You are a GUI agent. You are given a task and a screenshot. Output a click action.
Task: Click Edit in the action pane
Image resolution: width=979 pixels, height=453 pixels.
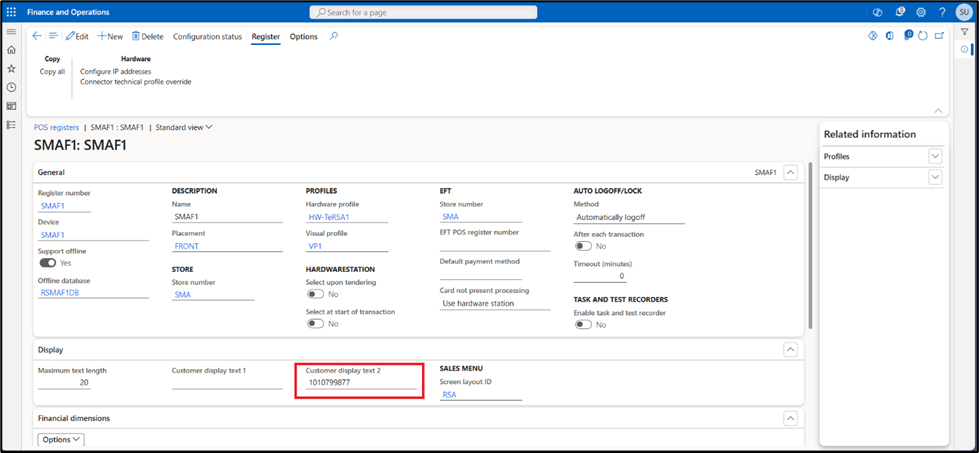tap(77, 36)
